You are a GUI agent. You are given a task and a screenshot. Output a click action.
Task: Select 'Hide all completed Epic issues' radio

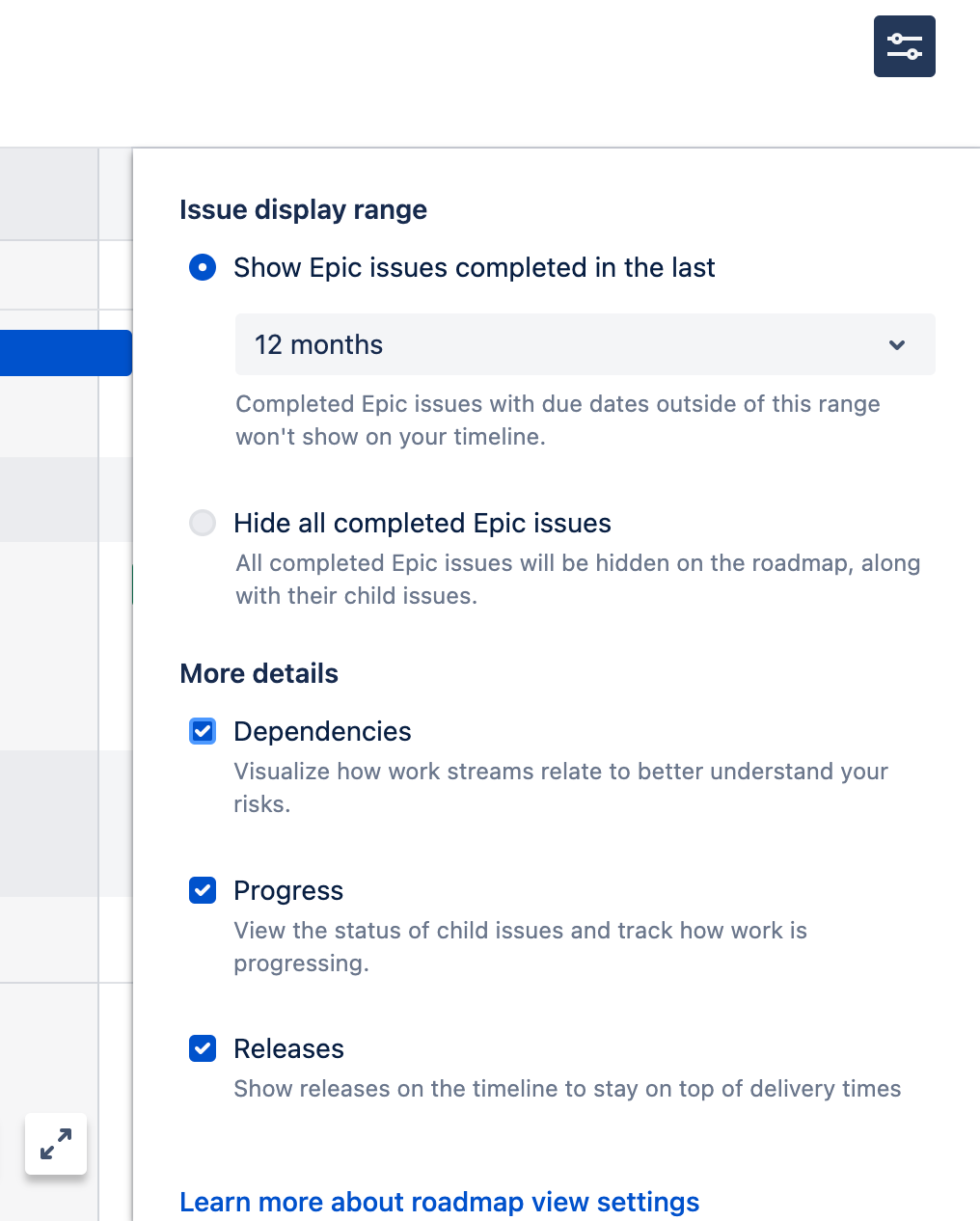[x=203, y=523]
